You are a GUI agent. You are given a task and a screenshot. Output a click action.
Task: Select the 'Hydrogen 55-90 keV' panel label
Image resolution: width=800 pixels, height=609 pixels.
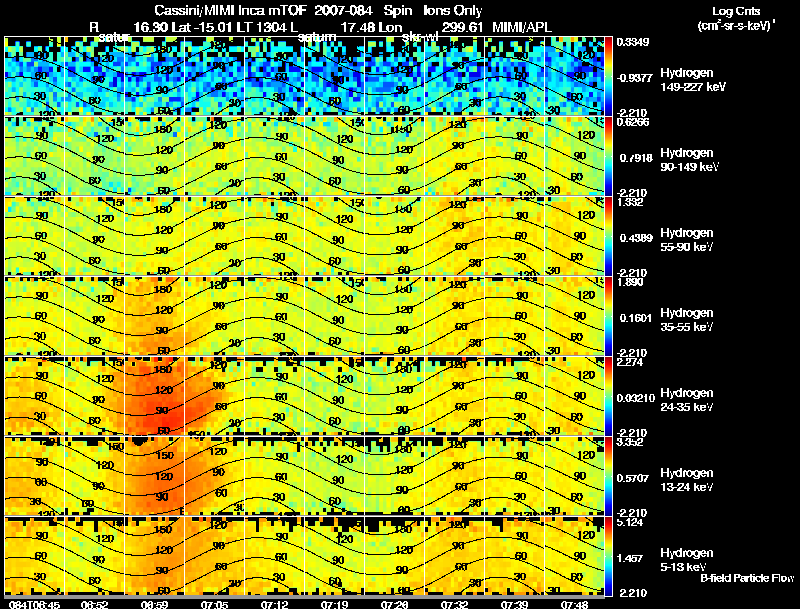687,240
